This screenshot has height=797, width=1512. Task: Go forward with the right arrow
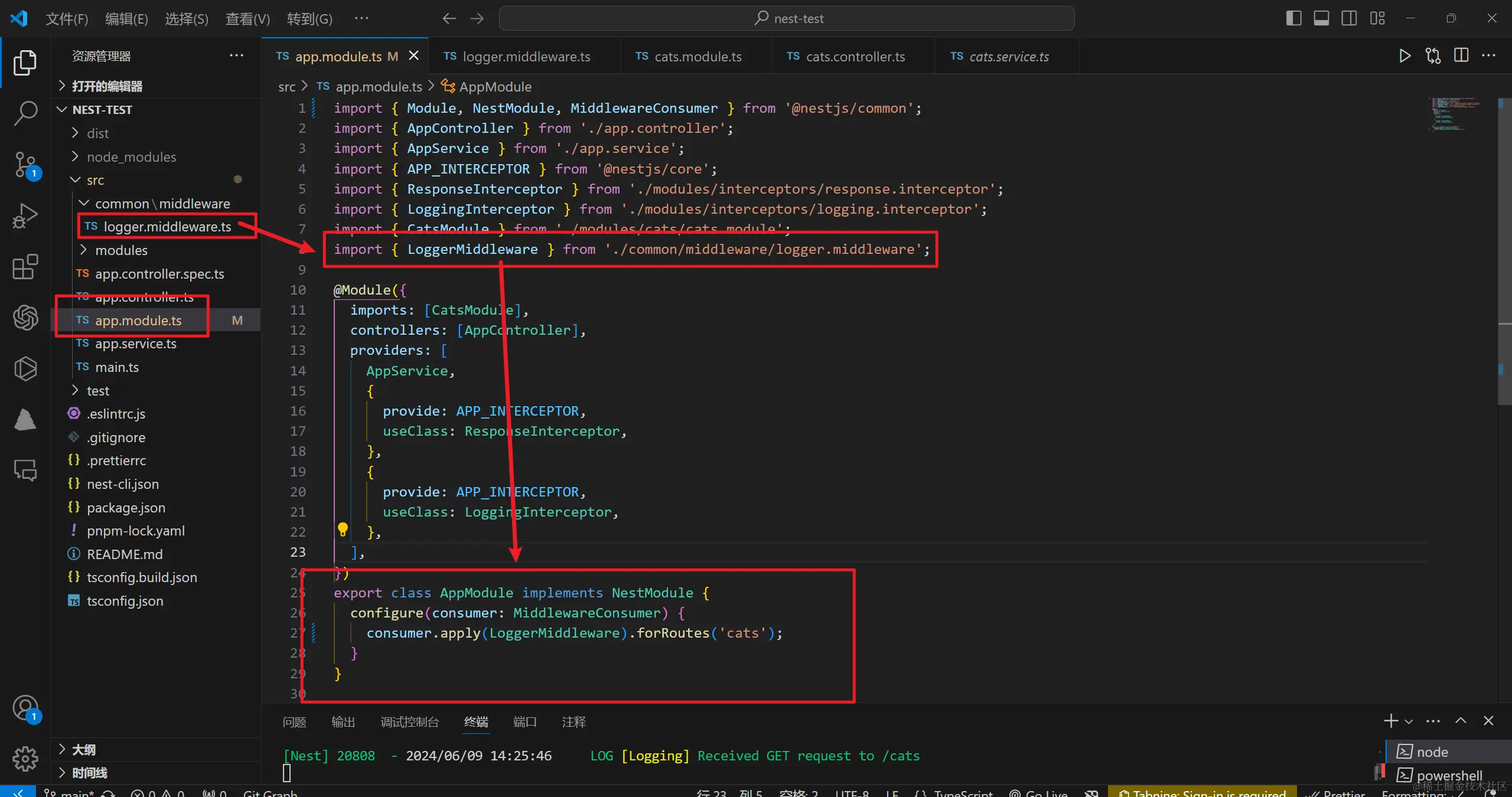click(477, 18)
